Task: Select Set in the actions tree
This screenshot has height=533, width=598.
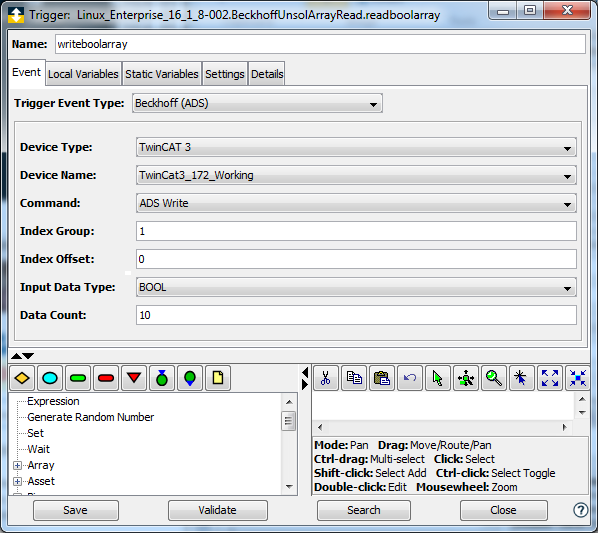Action: tap(35, 433)
